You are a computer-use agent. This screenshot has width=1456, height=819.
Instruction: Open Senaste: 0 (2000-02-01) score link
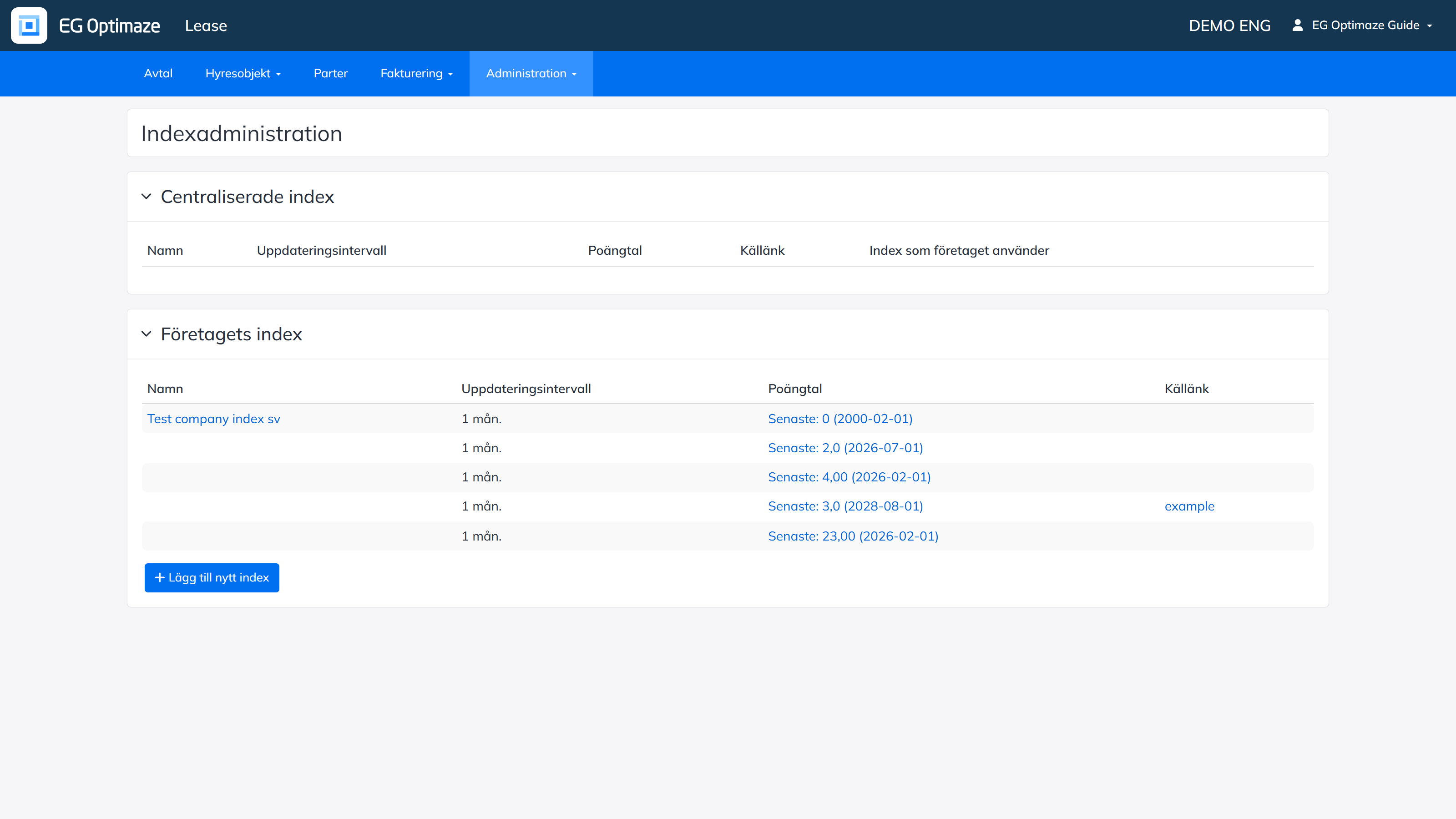pyautogui.click(x=840, y=419)
